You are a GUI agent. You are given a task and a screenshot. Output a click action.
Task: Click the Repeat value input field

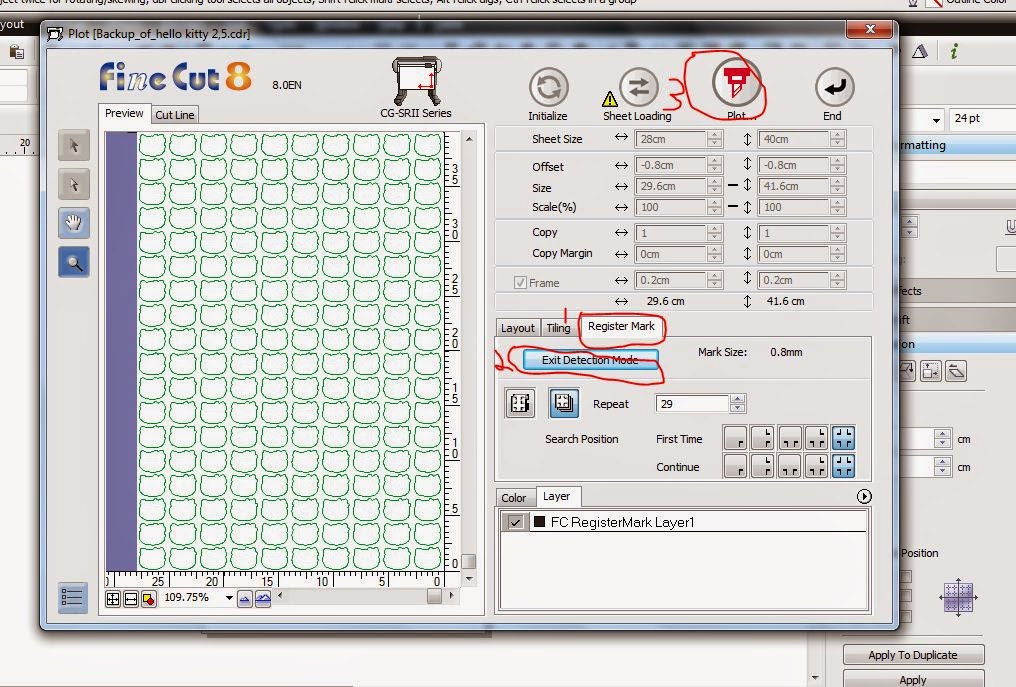click(x=692, y=404)
